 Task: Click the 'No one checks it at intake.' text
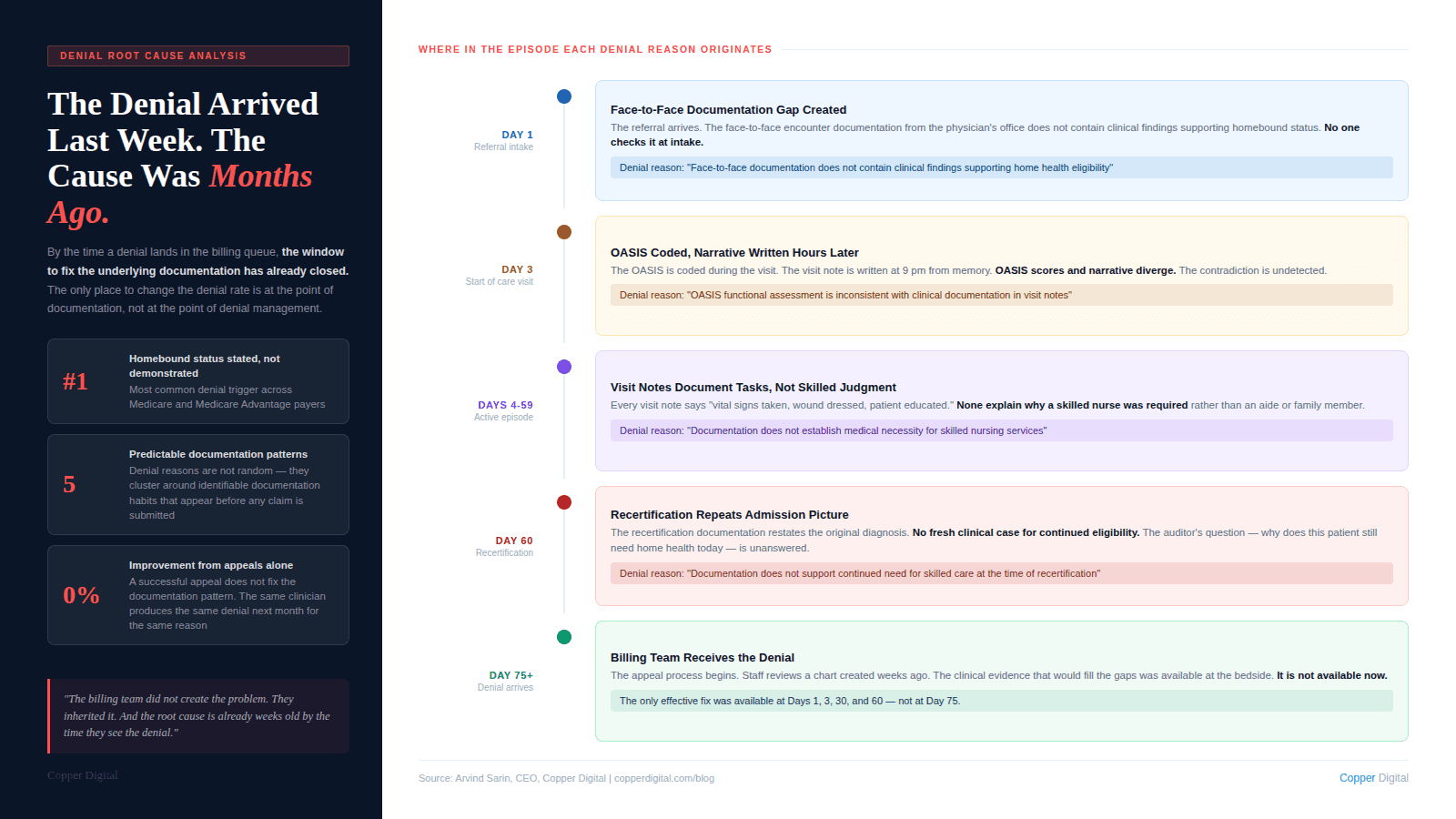point(985,135)
